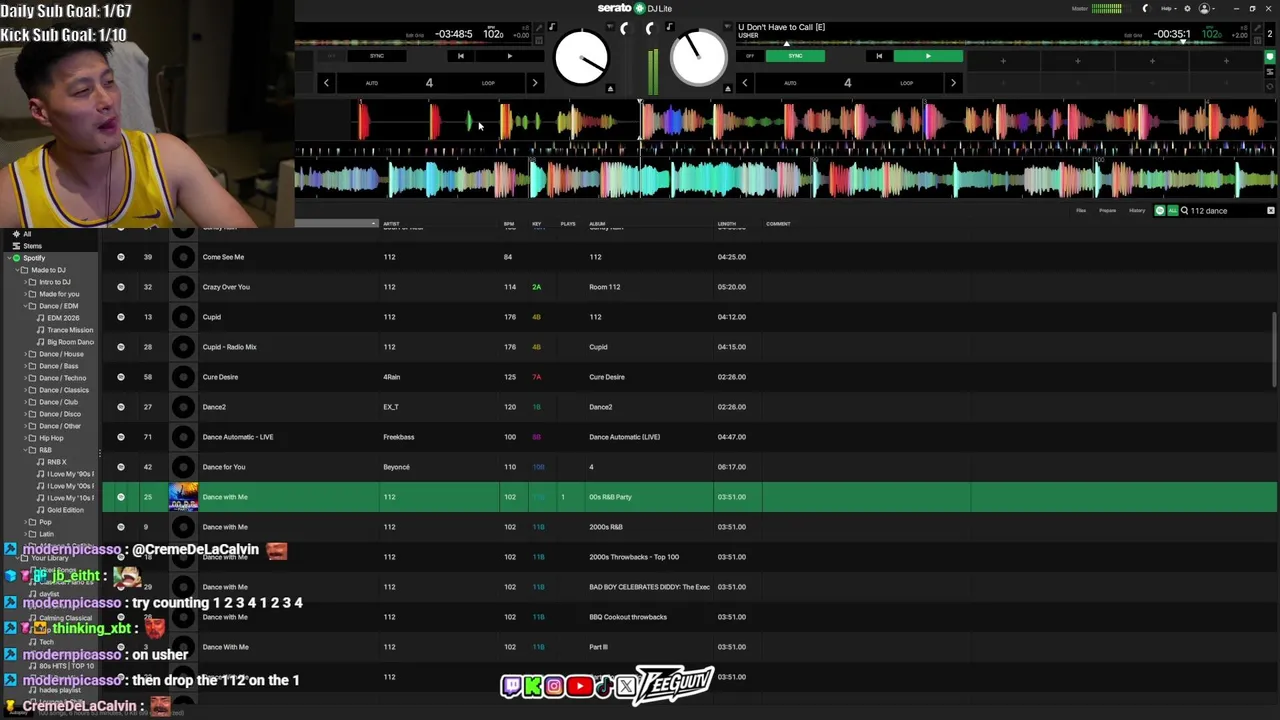Select Dance Automatic - LIVE track
1280x720 pixels.
click(690, 437)
